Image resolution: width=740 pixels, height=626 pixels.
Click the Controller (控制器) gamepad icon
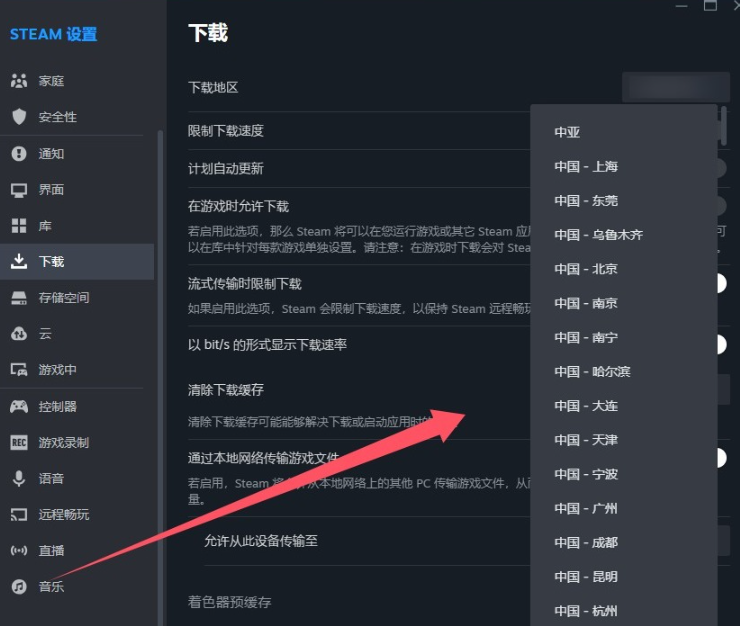[19, 406]
